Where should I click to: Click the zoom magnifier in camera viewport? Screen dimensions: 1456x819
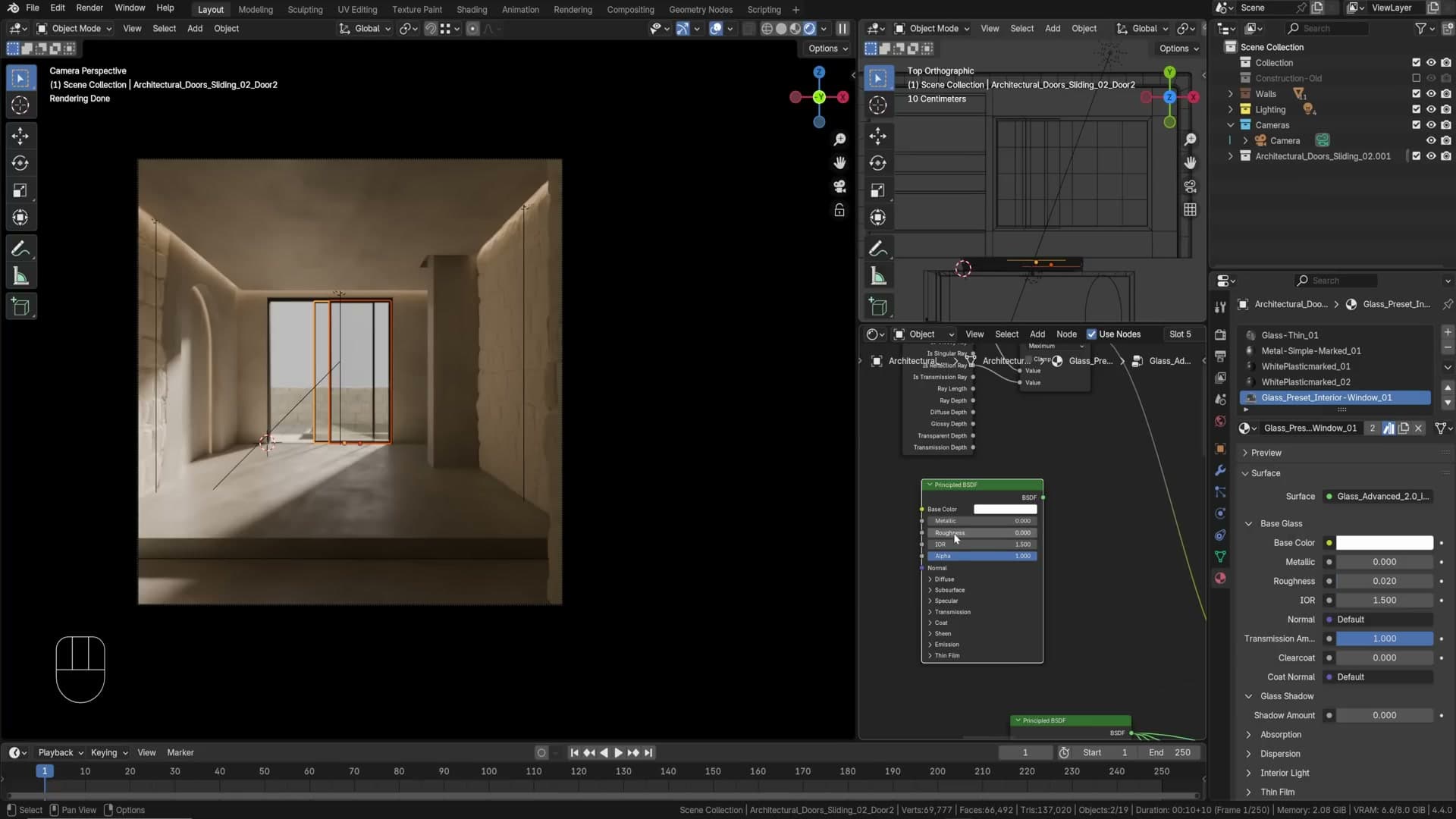[839, 140]
